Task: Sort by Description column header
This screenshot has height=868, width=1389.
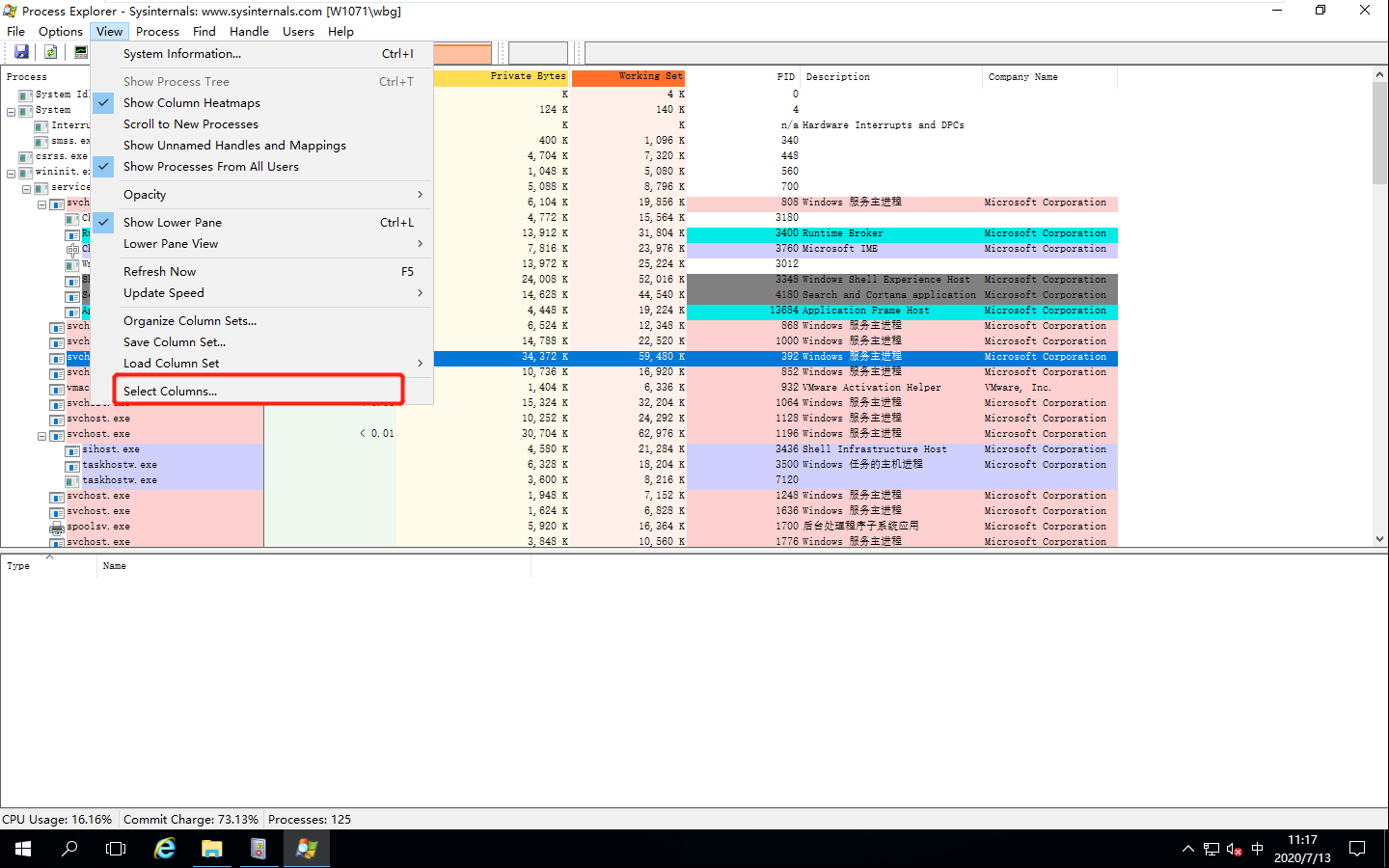Action: pos(891,77)
